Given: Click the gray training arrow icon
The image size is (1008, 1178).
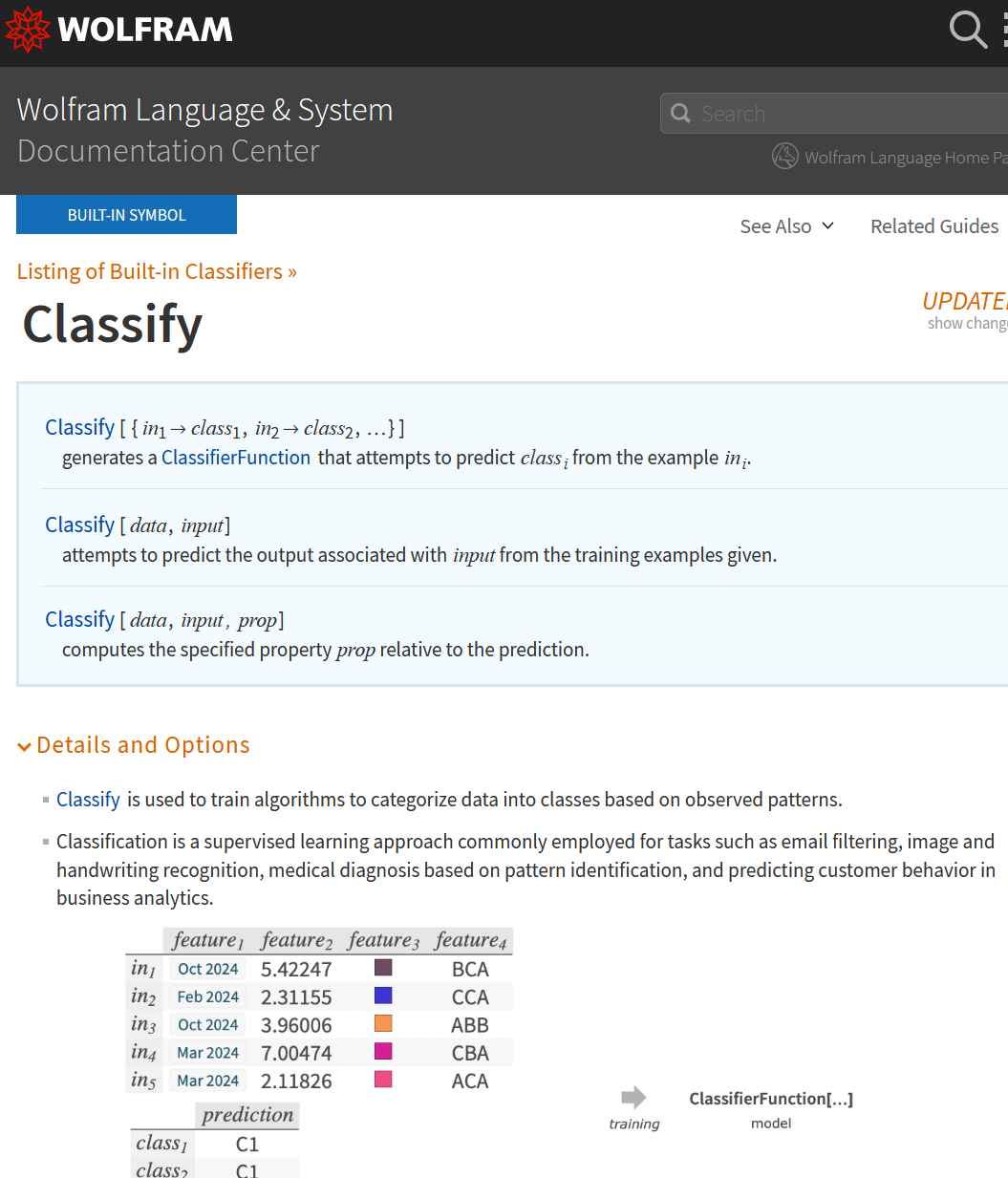Looking at the screenshot, I should click(x=633, y=1097).
